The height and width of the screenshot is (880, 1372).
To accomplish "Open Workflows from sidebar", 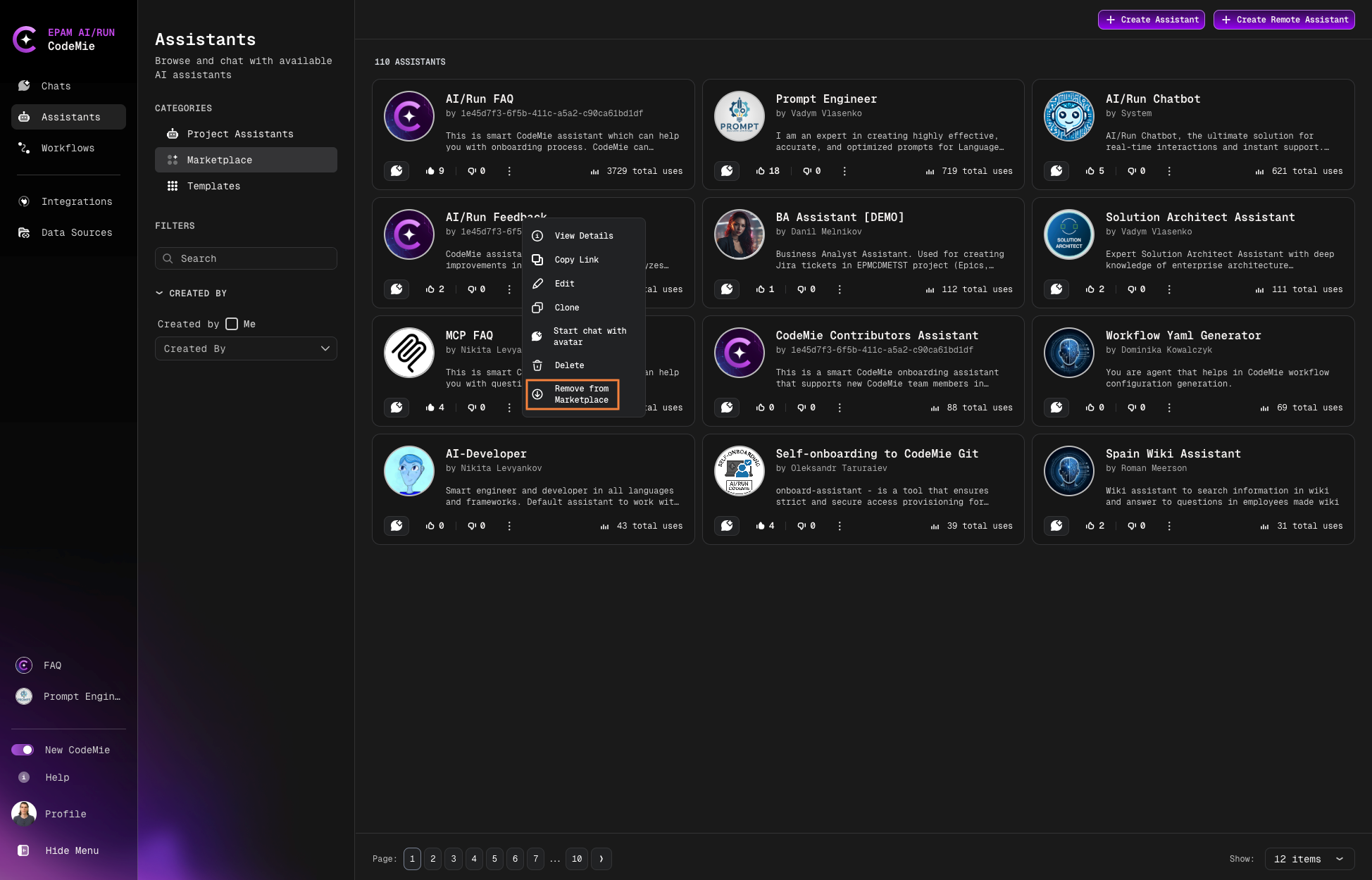I will tap(68, 148).
